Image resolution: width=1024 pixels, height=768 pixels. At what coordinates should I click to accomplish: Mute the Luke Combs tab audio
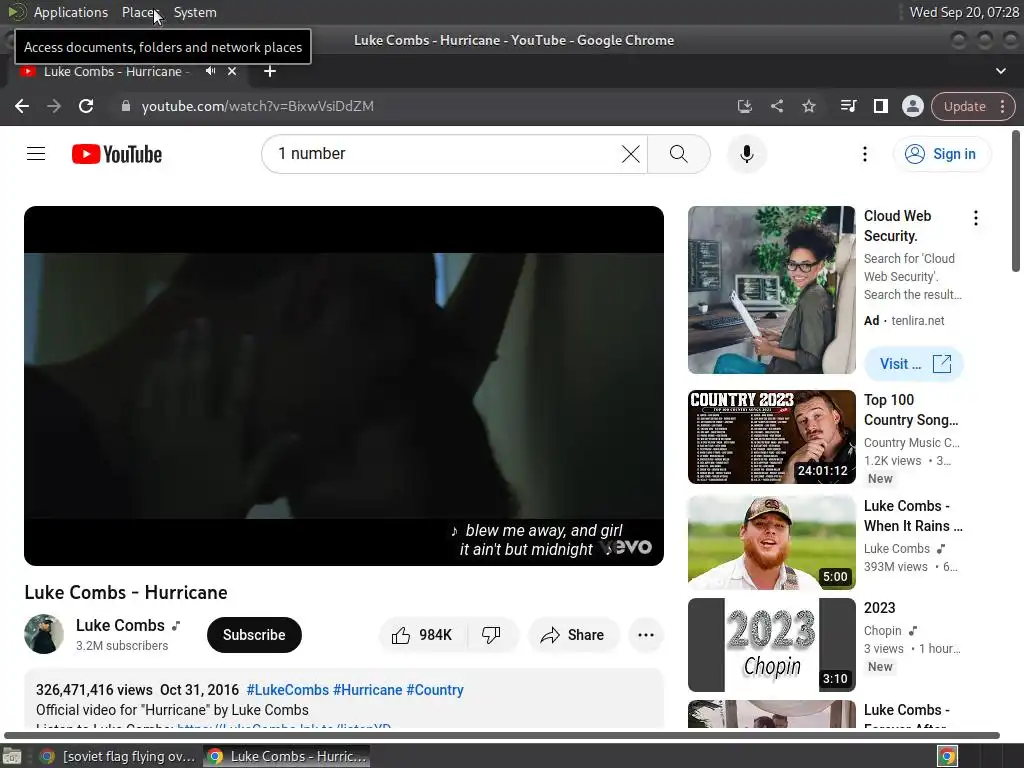tap(210, 71)
